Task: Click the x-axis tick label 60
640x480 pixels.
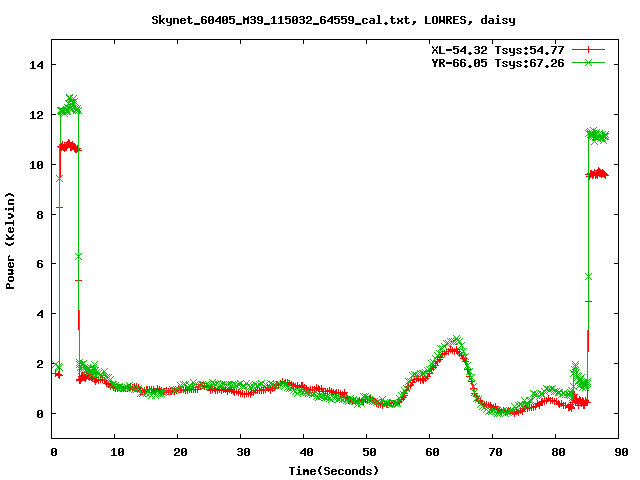Action: tap(432, 452)
